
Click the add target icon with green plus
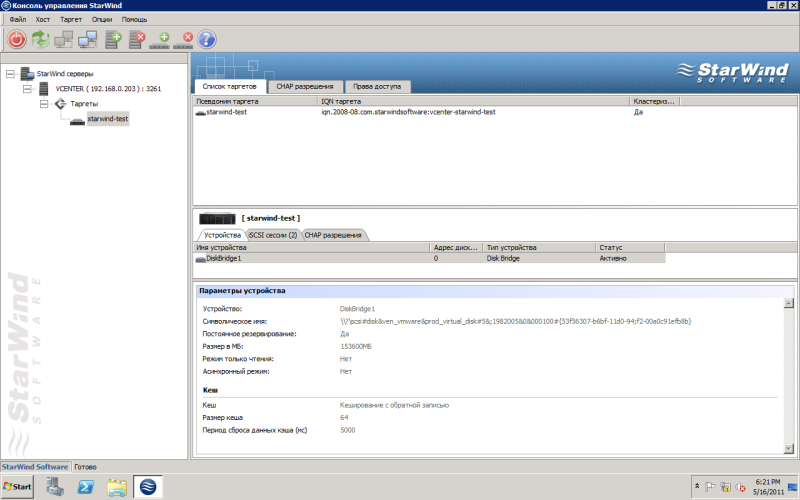click(x=160, y=40)
